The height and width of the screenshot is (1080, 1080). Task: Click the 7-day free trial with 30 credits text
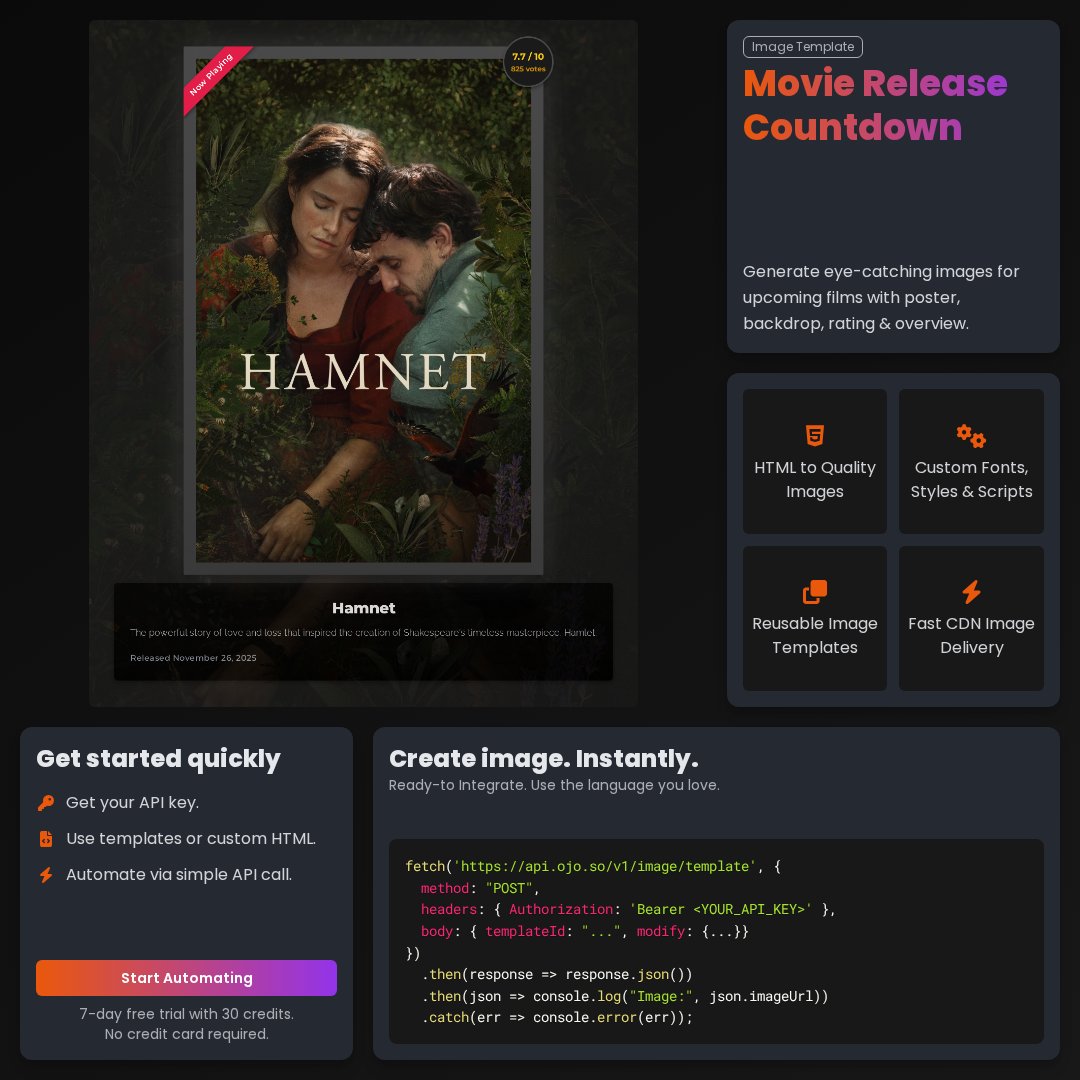pyautogui.click(x=186, y=1014)
